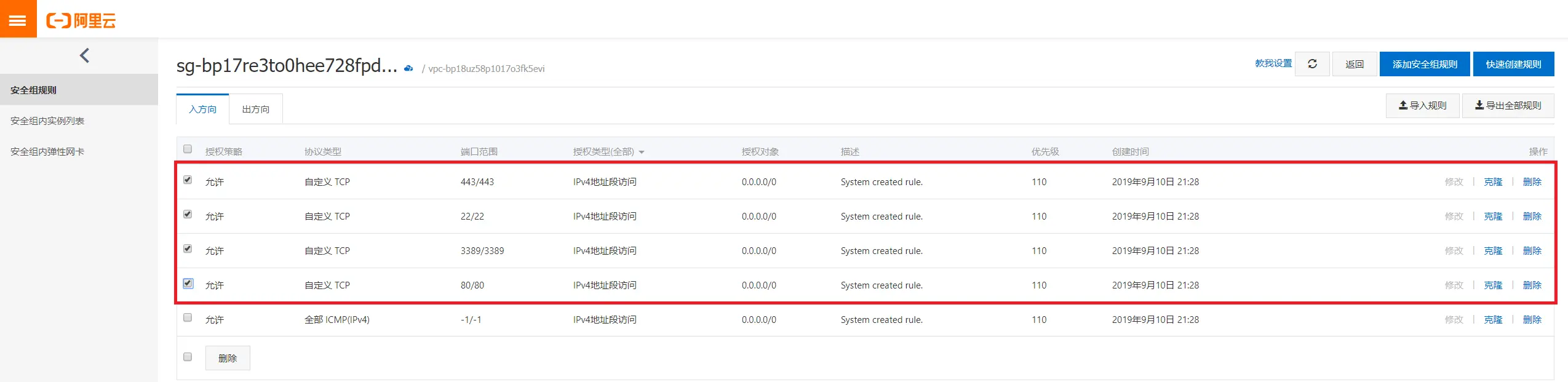Uncheck the 22/22 rule checkbox
This screenshot has width=1568, height=382.
point(188,214)
